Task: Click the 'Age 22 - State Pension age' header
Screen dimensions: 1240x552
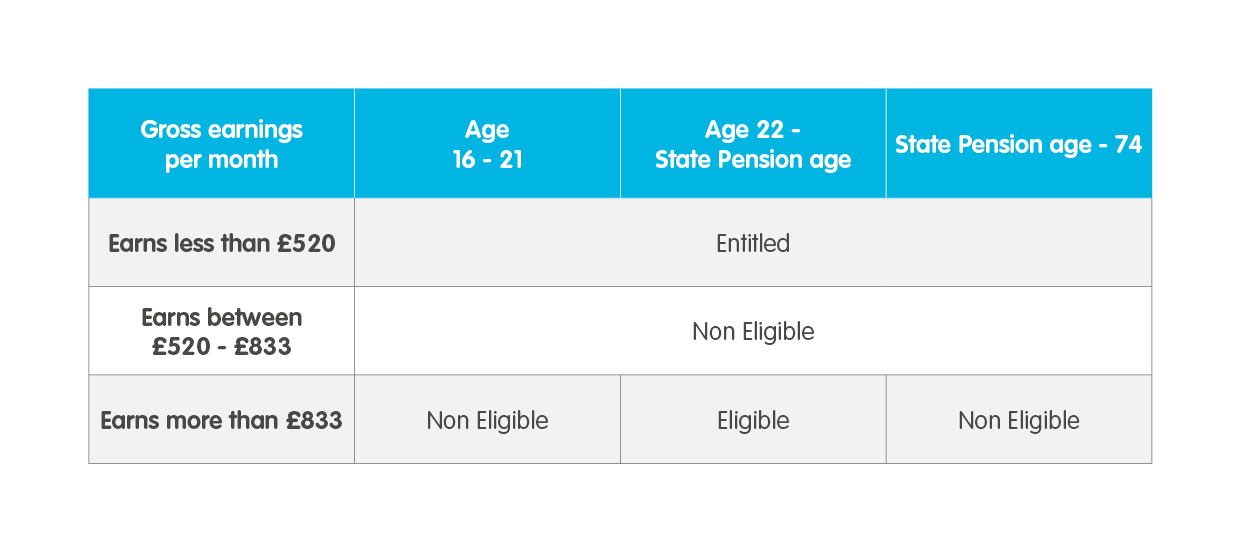Action: pos(753,143)
